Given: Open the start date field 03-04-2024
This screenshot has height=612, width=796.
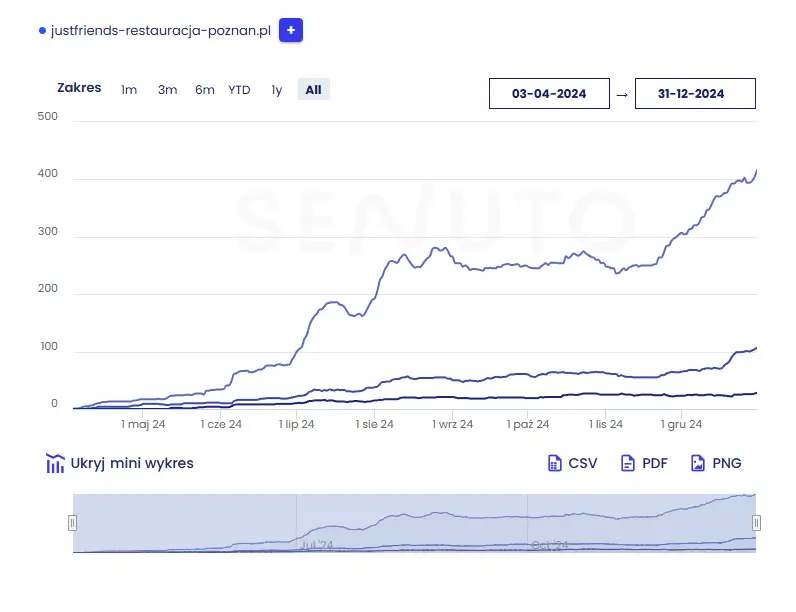Looking at the screenshot, I should (x=549, y=93).
